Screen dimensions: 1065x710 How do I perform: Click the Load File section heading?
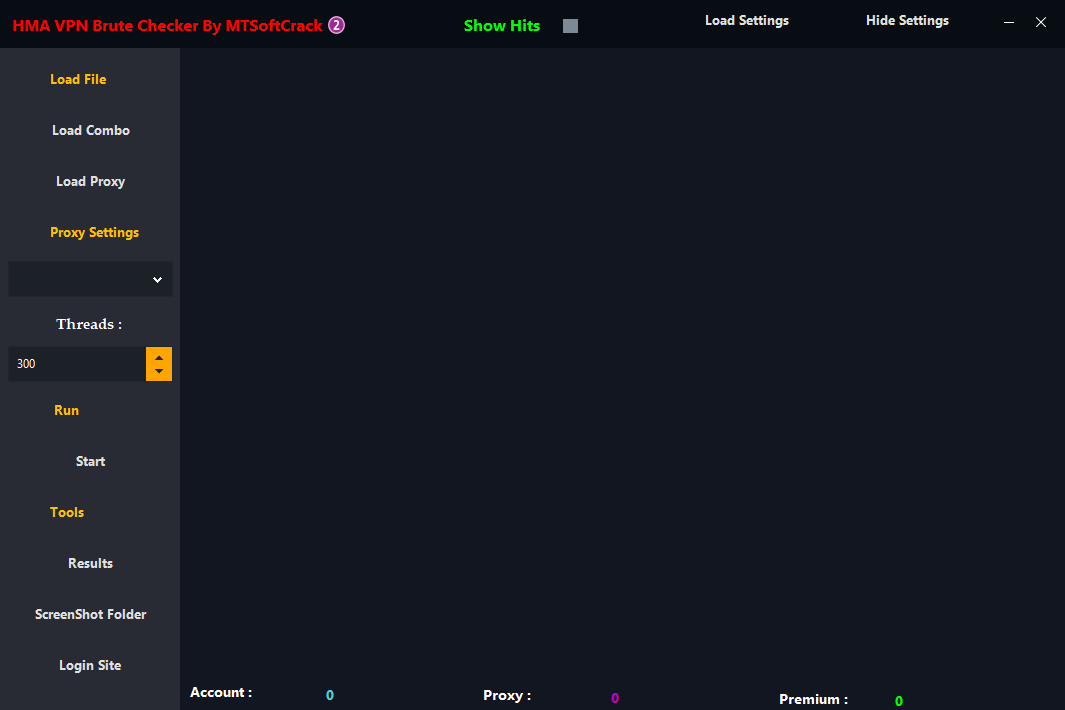[x=78, y=79]
